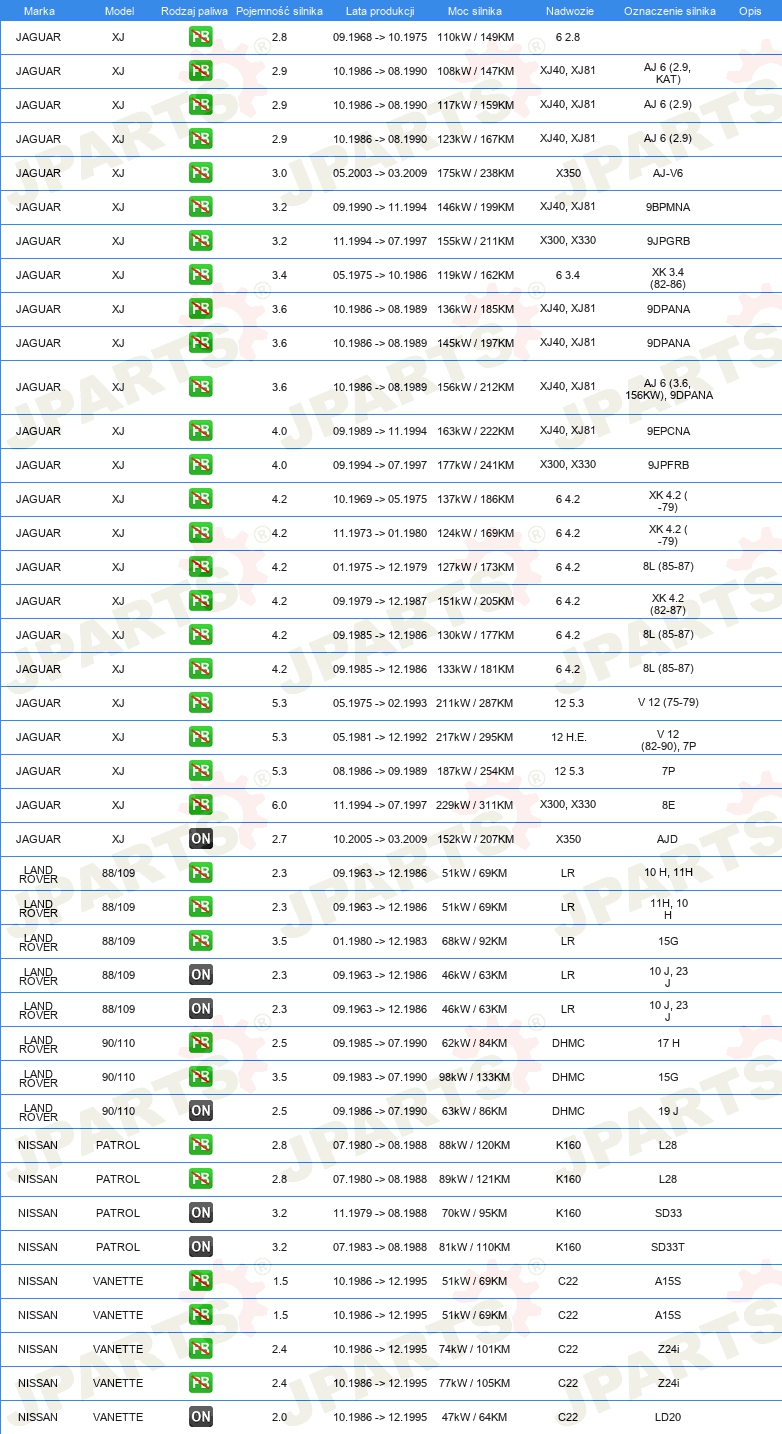Viewport: 782px width, 1434px height.
Task: Click the 89kW / 121KM power cell
Action: pyautogui.click(x=475, y=1179)
